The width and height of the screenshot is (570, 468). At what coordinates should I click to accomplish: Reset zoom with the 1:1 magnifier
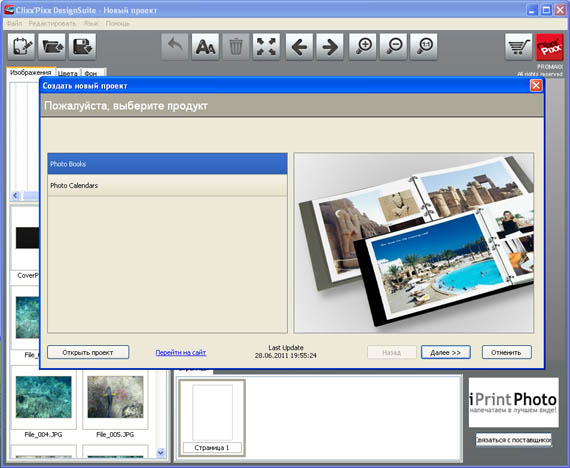(x=424, y=47)
